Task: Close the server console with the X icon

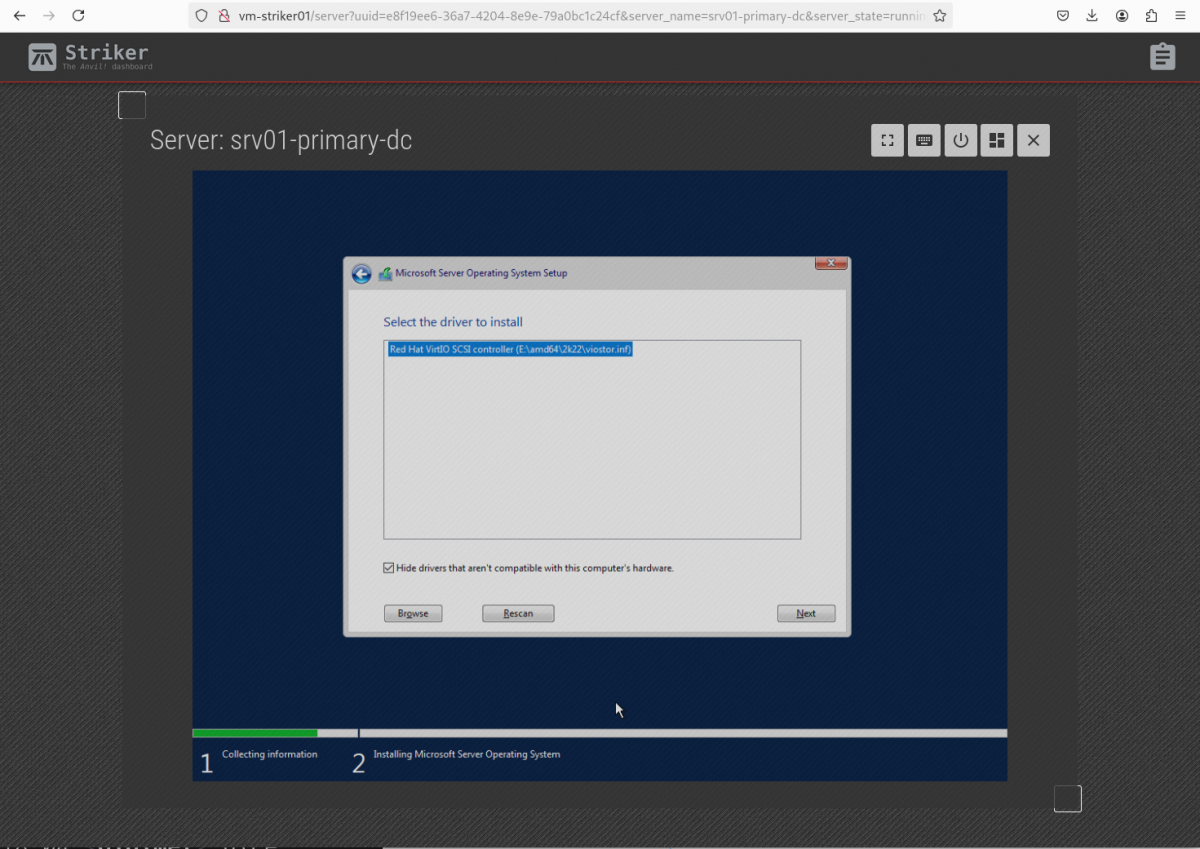Action: pyautogui.click(x=1033, y=141)
